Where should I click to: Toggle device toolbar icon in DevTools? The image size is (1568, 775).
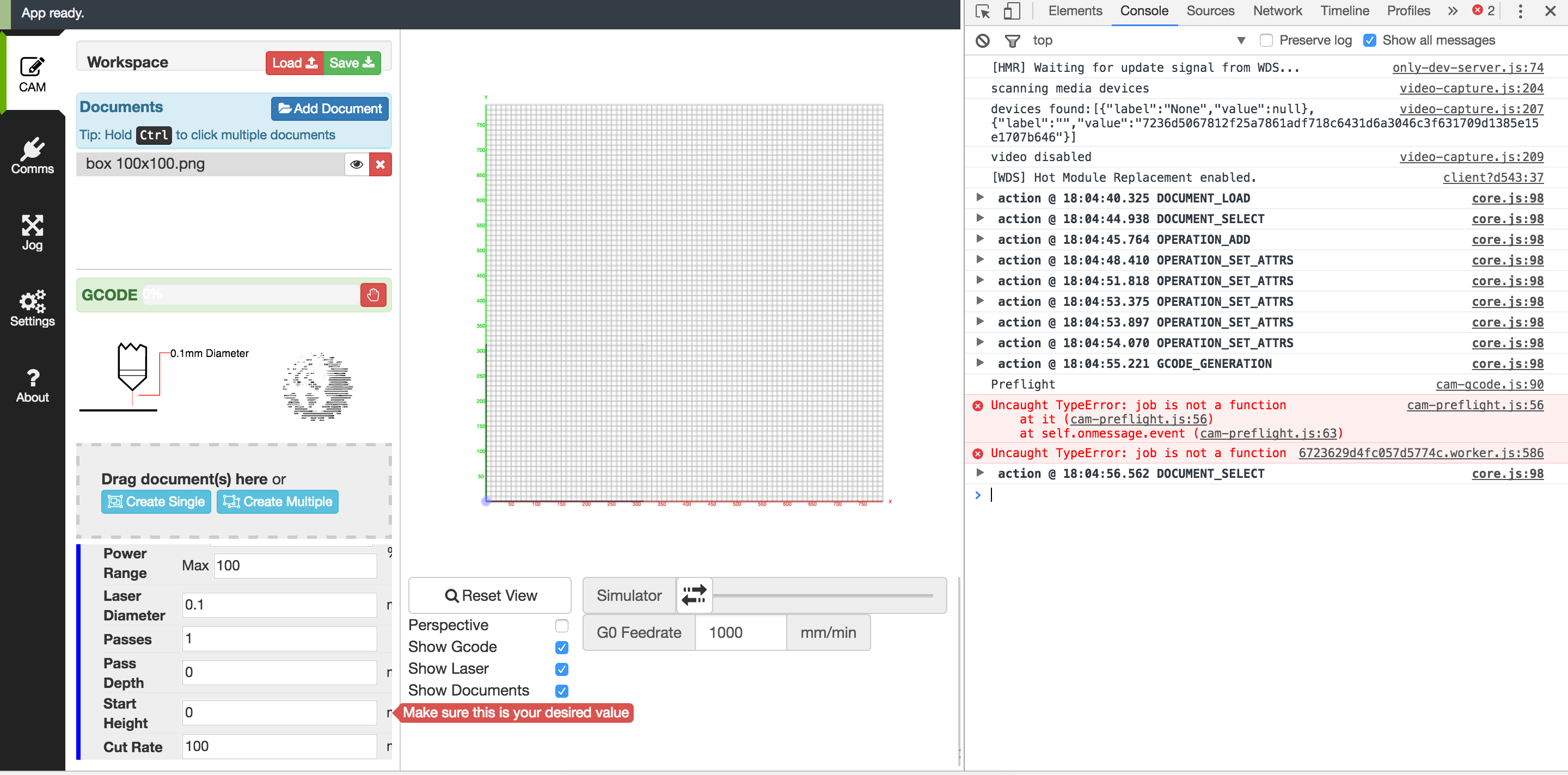coord(1012,11)
